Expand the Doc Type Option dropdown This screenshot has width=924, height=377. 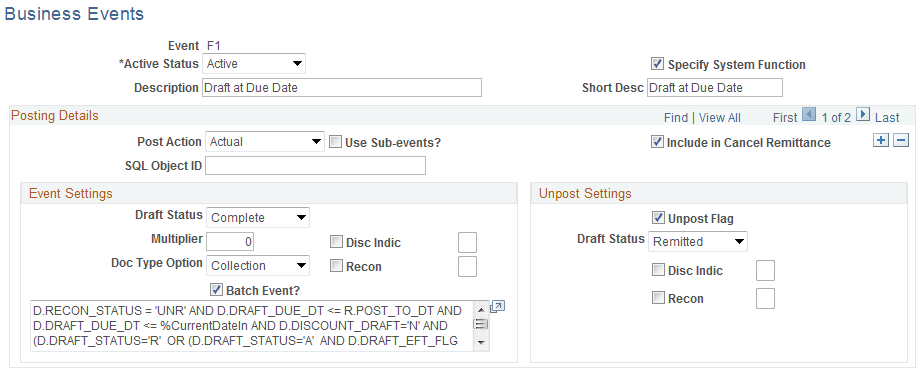pos(258,266)
